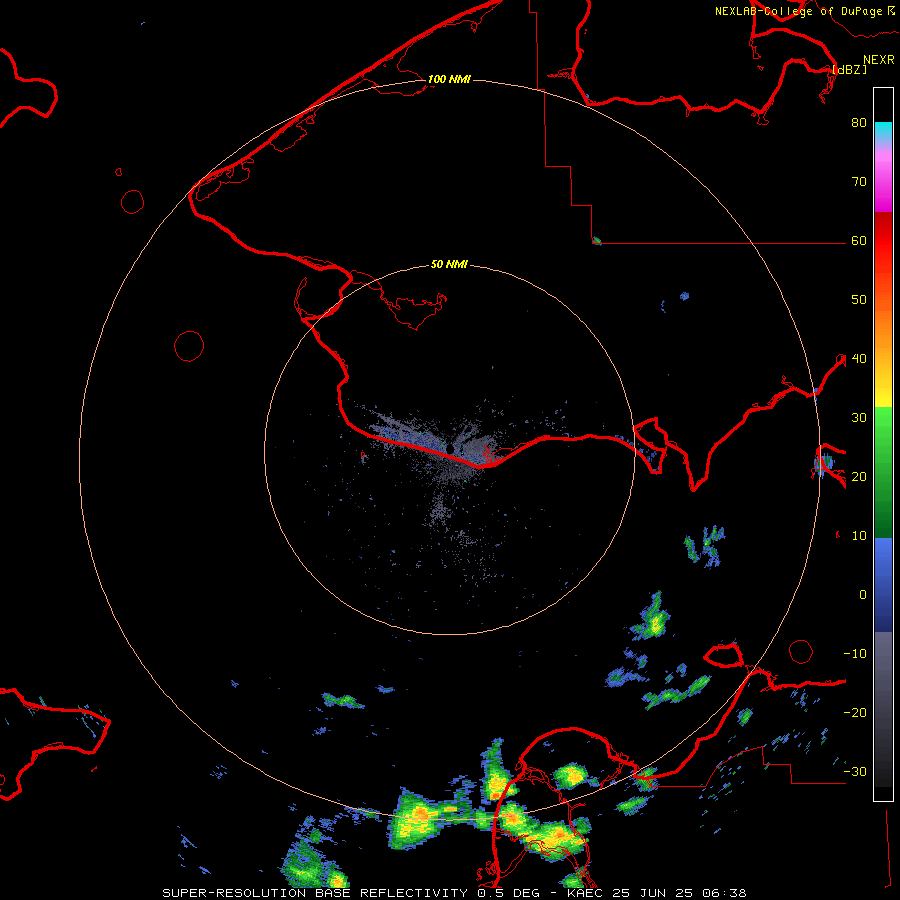
Task: Click the 70 value on the dBZ scale
Action: pos(859,181)
